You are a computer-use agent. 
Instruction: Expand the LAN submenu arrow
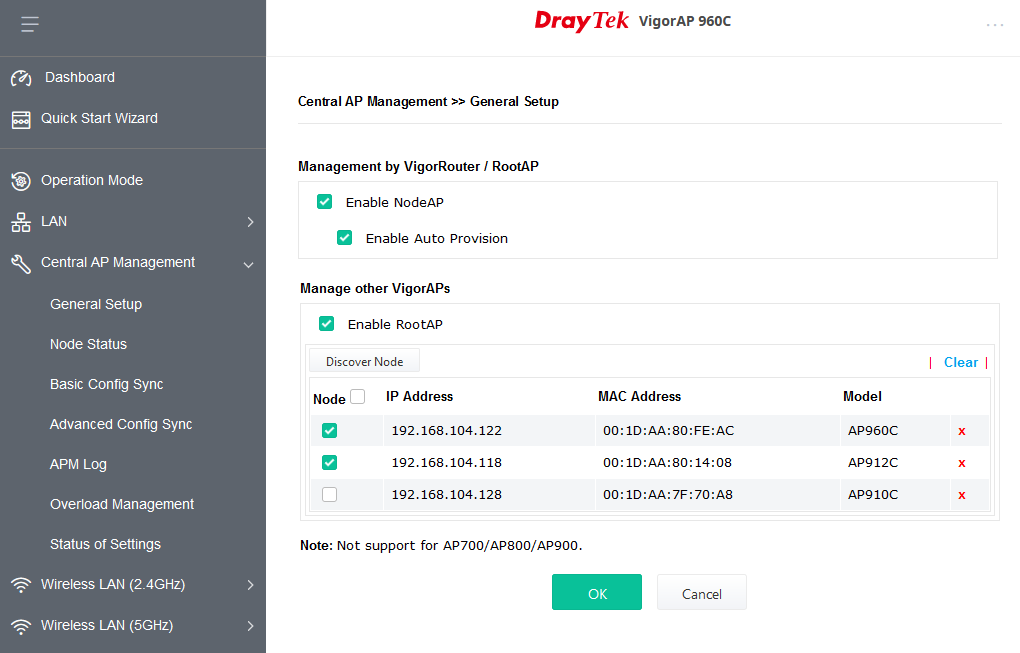coord(250,222)
